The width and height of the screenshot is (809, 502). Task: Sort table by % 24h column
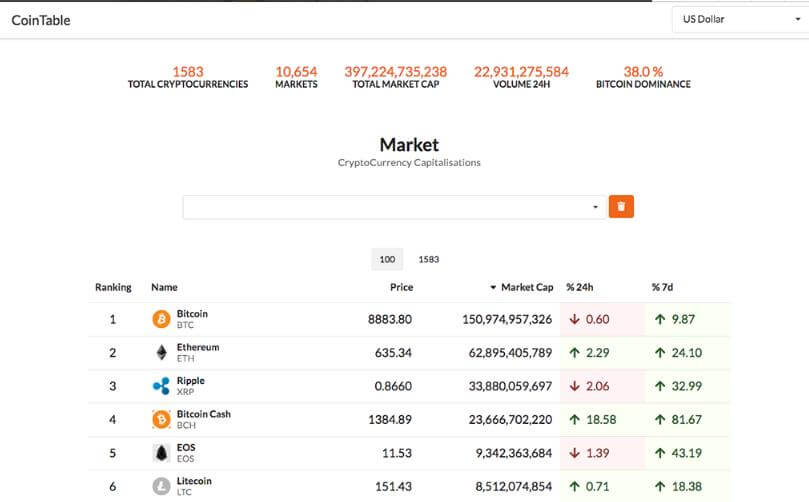coord(580,287)
